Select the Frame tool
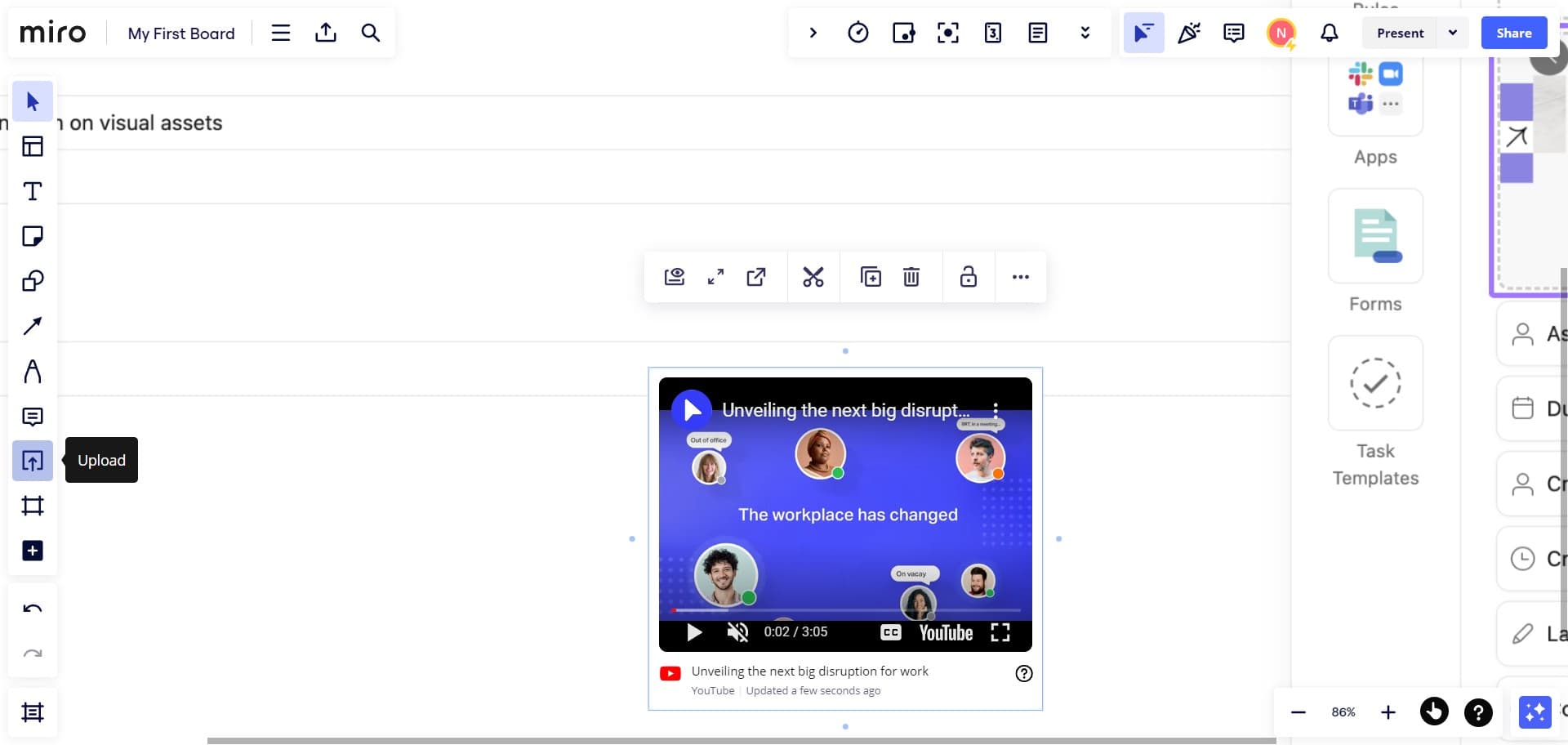This screenshot has height=745, width=1568. [x=33, y=505]
